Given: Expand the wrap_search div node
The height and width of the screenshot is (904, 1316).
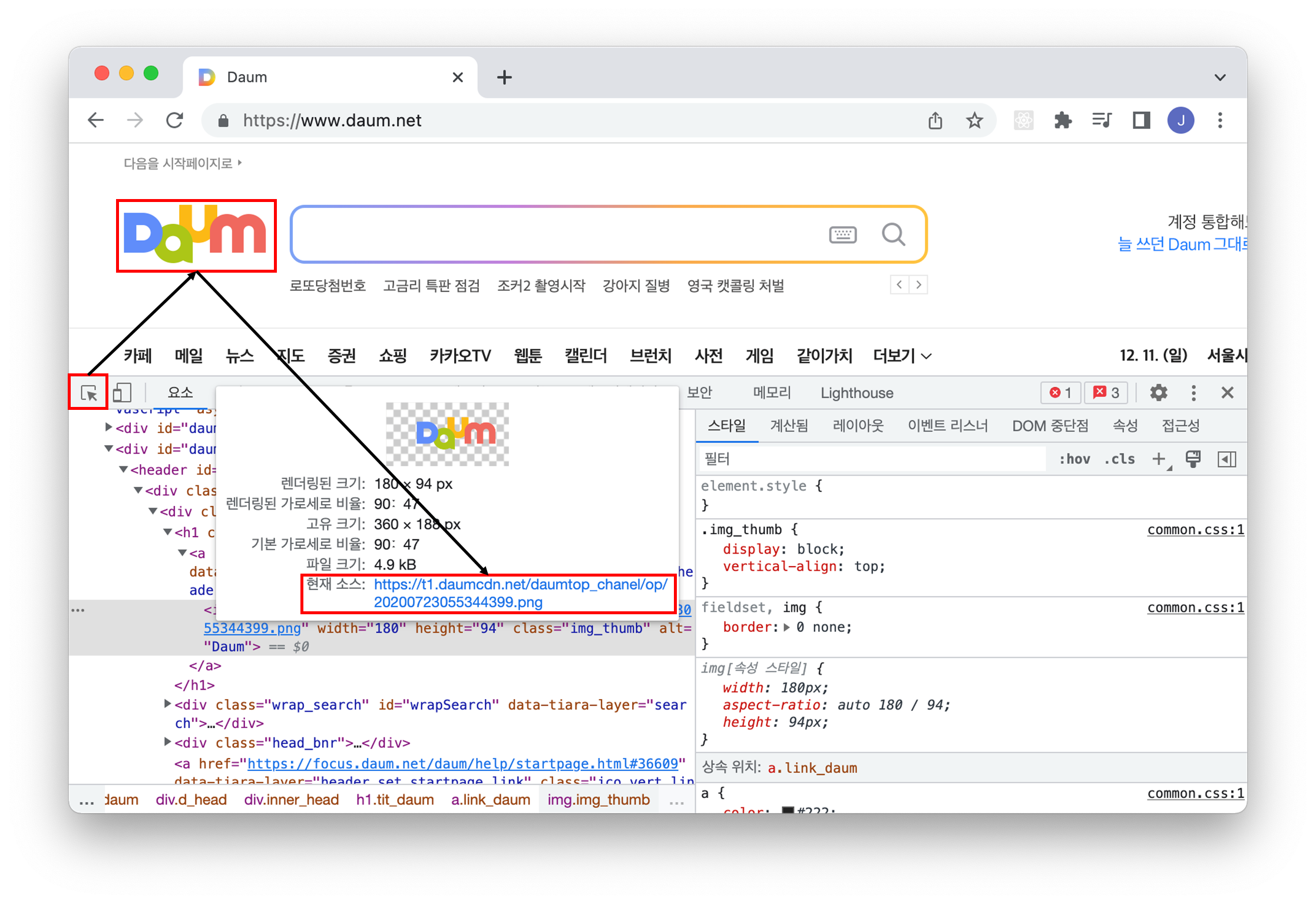Looking at the screenshot, I should pos(168,704).
